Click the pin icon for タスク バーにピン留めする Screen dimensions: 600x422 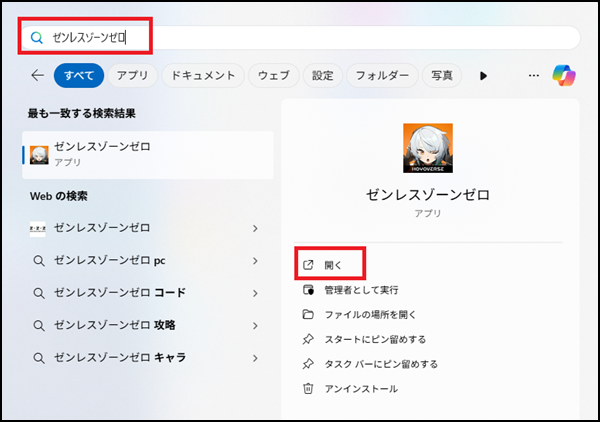[x=308, y=364]
